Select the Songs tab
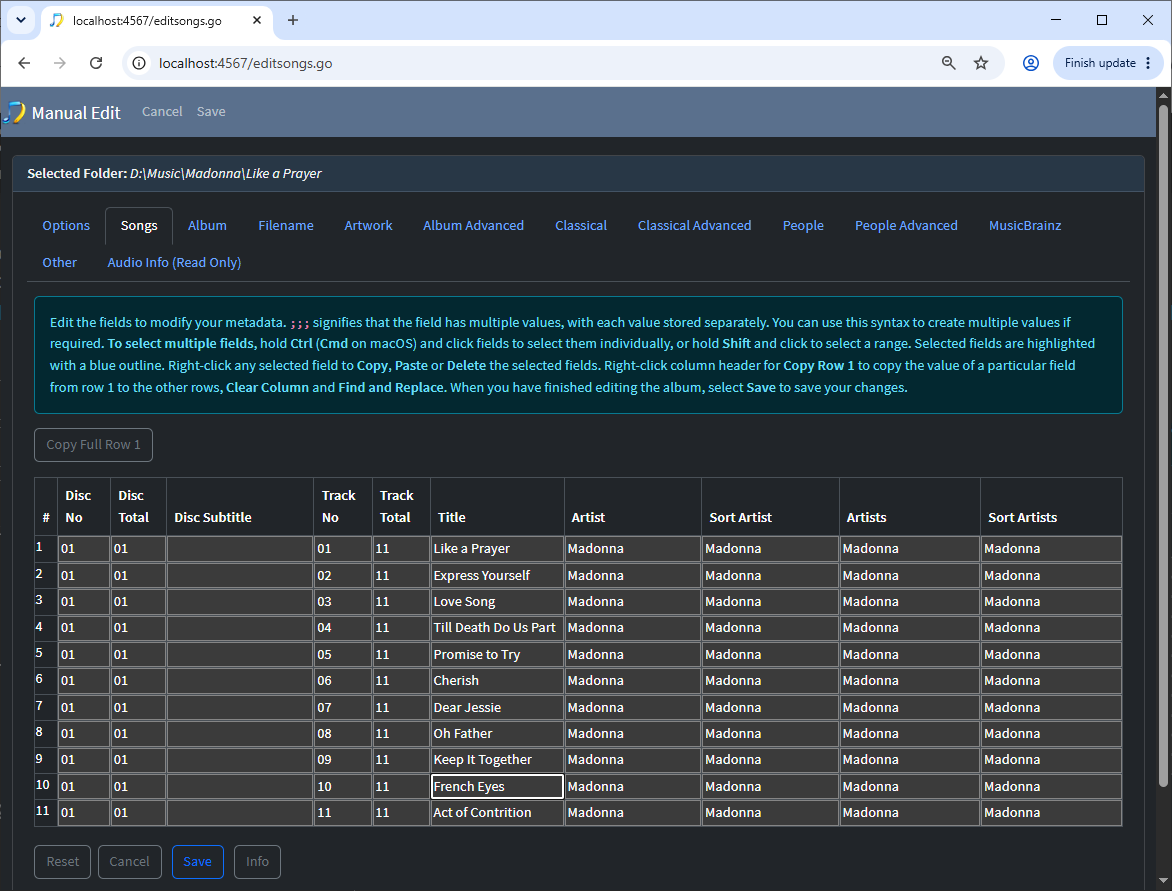 coord(139,226)
